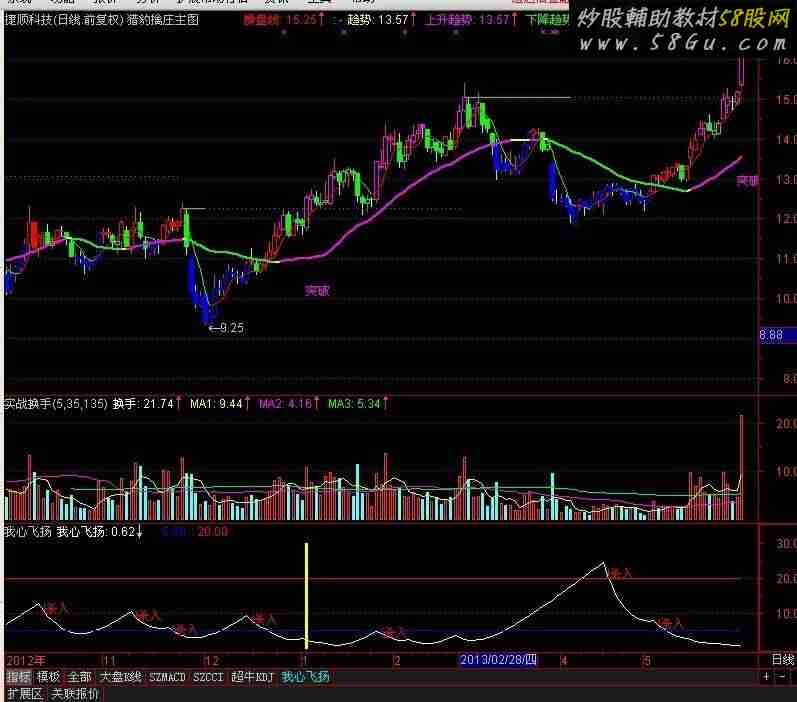Viewport: 797px width, 702px height.
Task: Click the leftmost 买入 signal label
Action: (x=56, y=607)
